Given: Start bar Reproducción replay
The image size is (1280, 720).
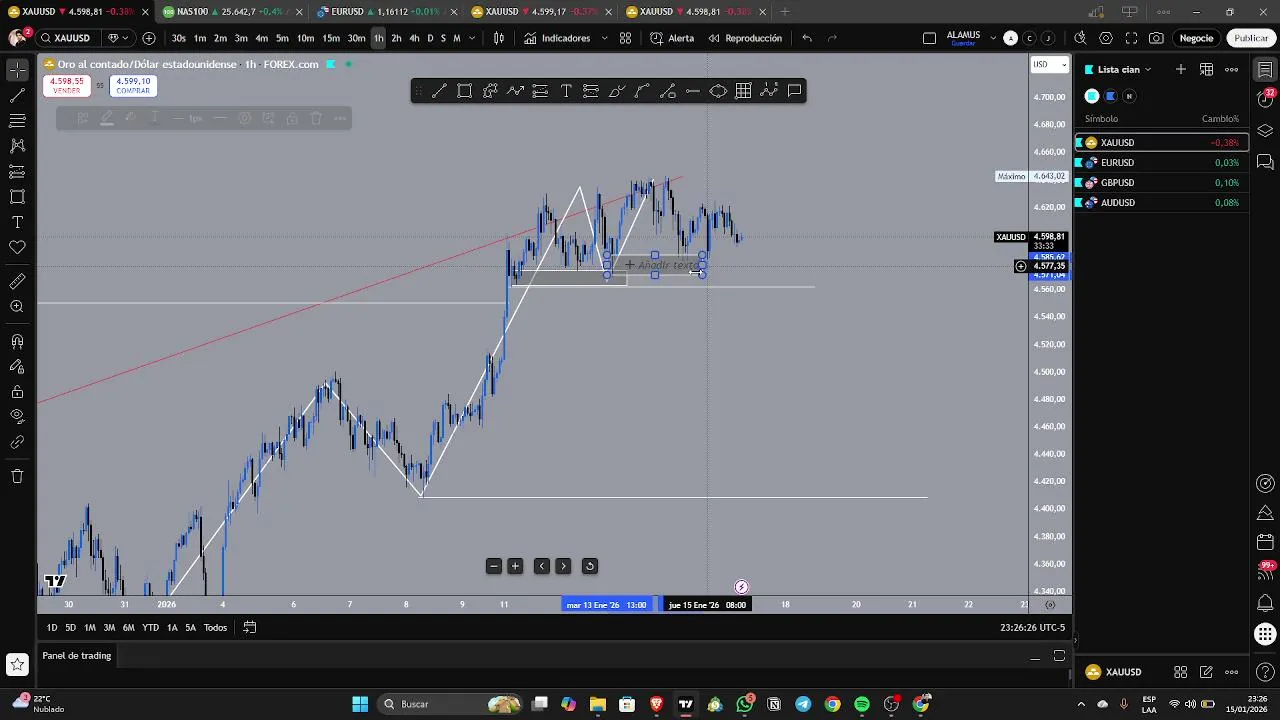Looking at the screenshot, I should click(x=745, y=38).
